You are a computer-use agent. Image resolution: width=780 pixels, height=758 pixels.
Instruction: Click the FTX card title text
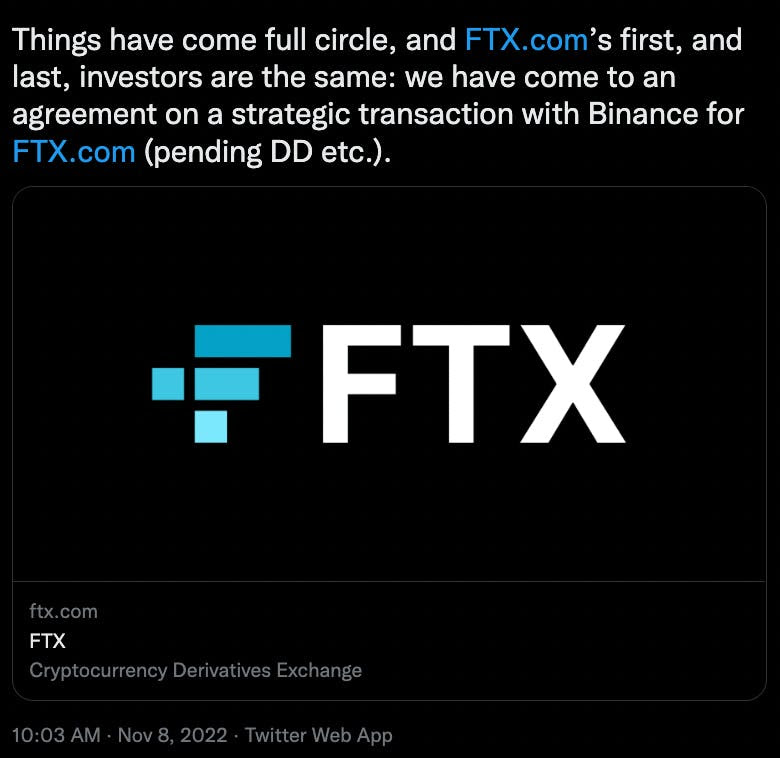[47, 641]
